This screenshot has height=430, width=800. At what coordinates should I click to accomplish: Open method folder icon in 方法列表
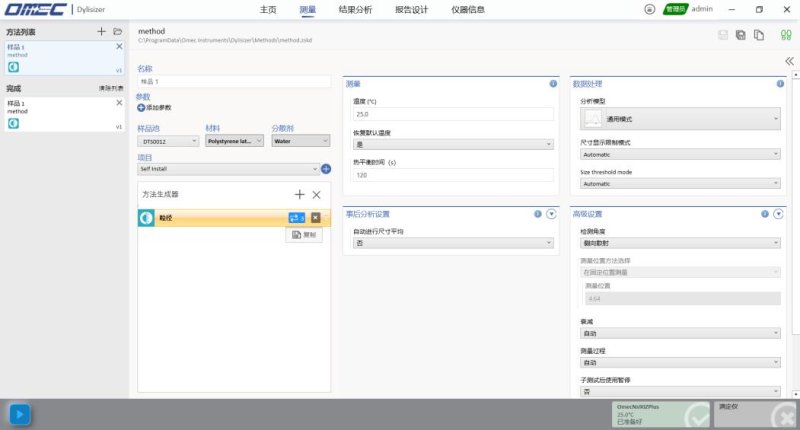(x=117, y=32)
